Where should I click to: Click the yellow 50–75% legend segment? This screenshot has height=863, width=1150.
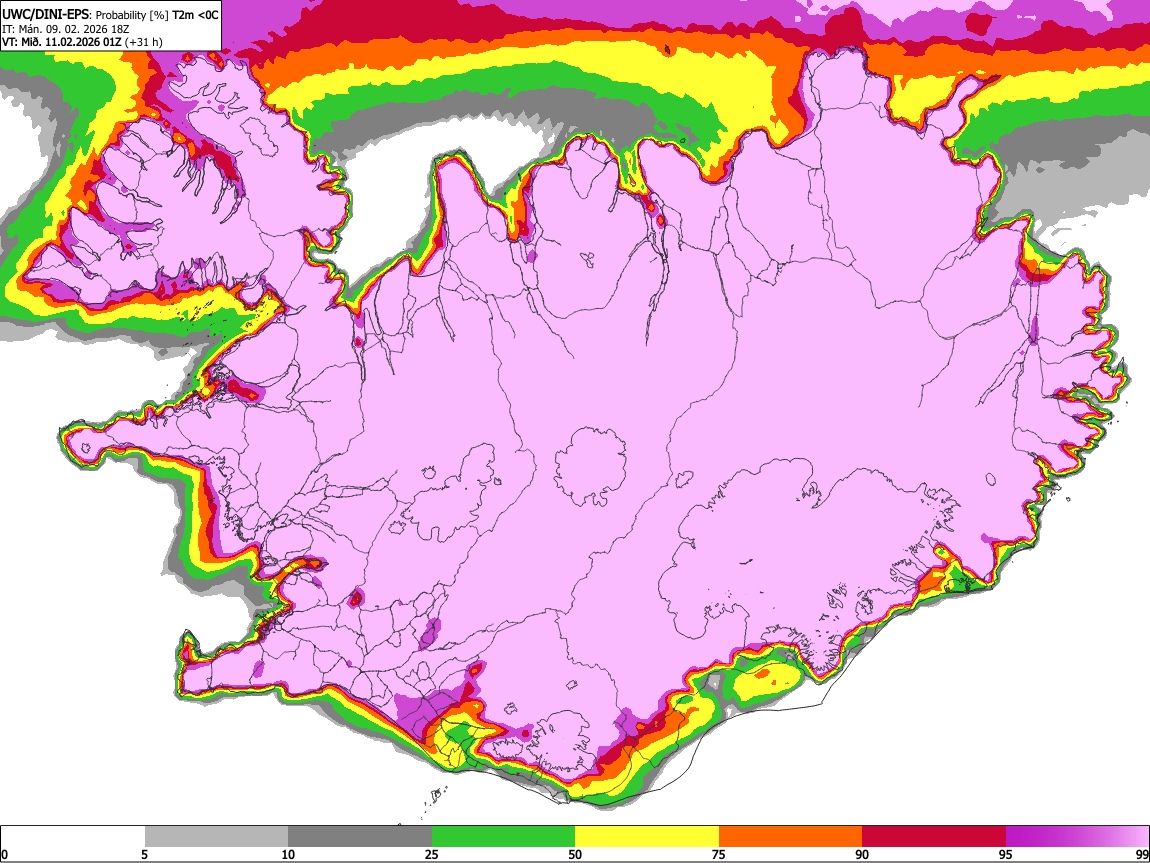[x=647, y=837]
